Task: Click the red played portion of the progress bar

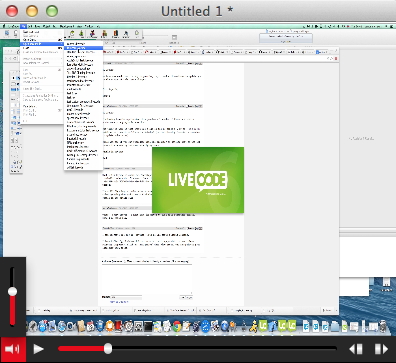Action: tap(81, 349)
